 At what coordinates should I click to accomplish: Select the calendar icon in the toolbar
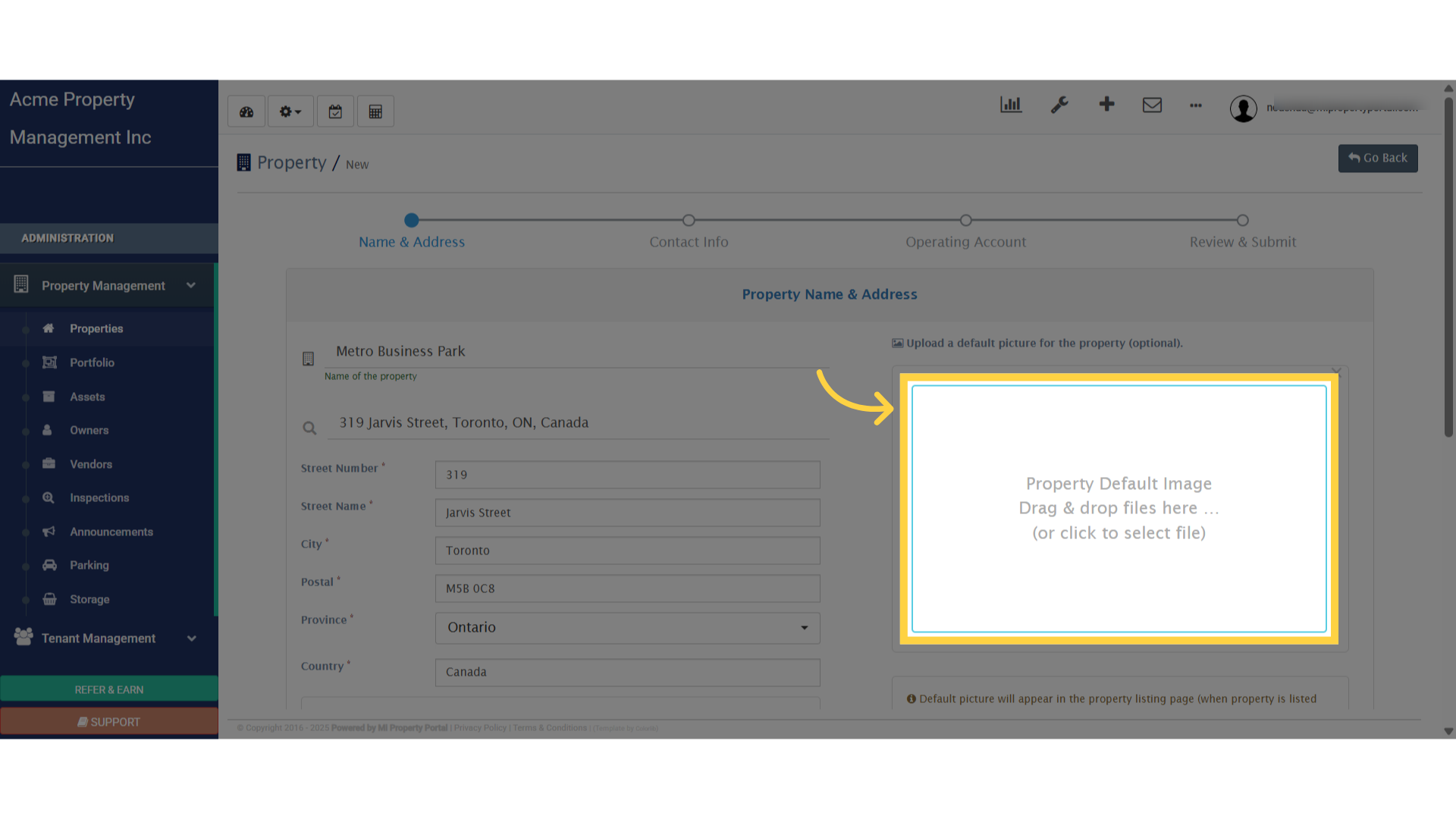[x=335, y=111]
